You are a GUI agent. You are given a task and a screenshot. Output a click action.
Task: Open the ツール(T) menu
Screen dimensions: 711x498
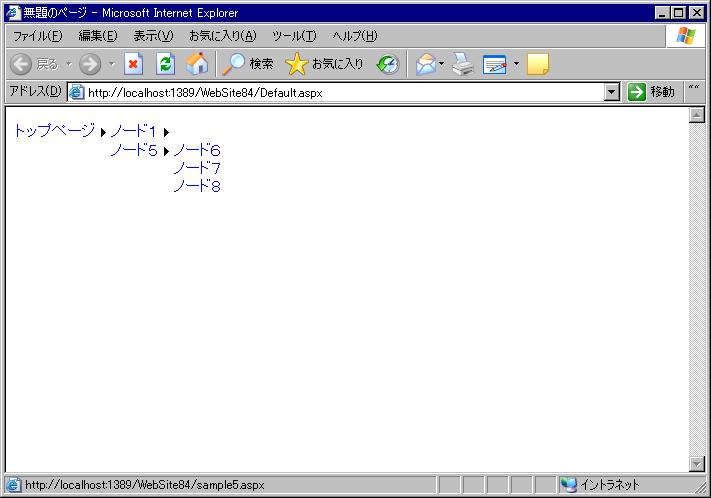(x=294, y=36)
